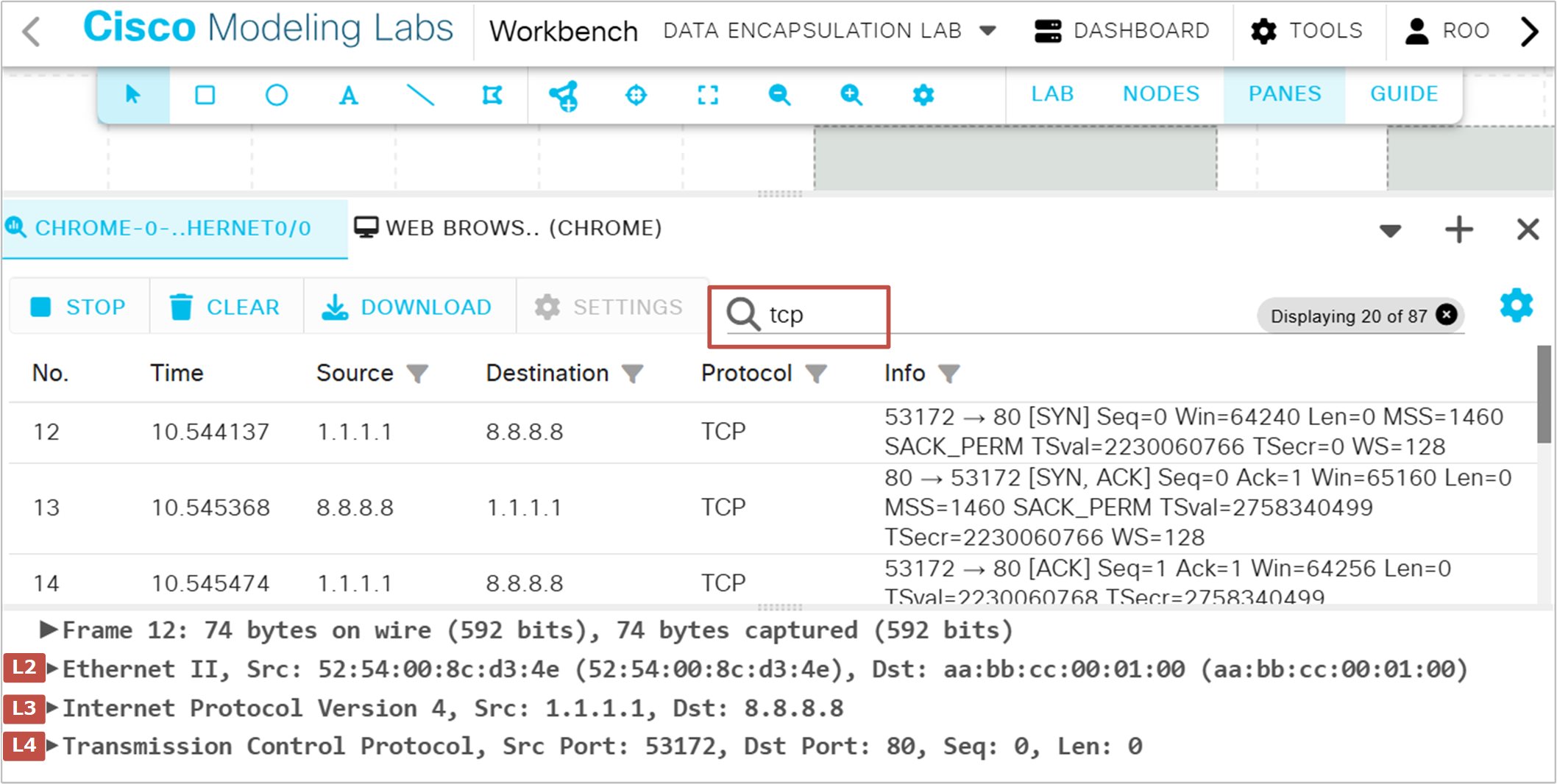Click the Cisco Modeling Labs logo
1557x784 pixels.
point(268,28)
